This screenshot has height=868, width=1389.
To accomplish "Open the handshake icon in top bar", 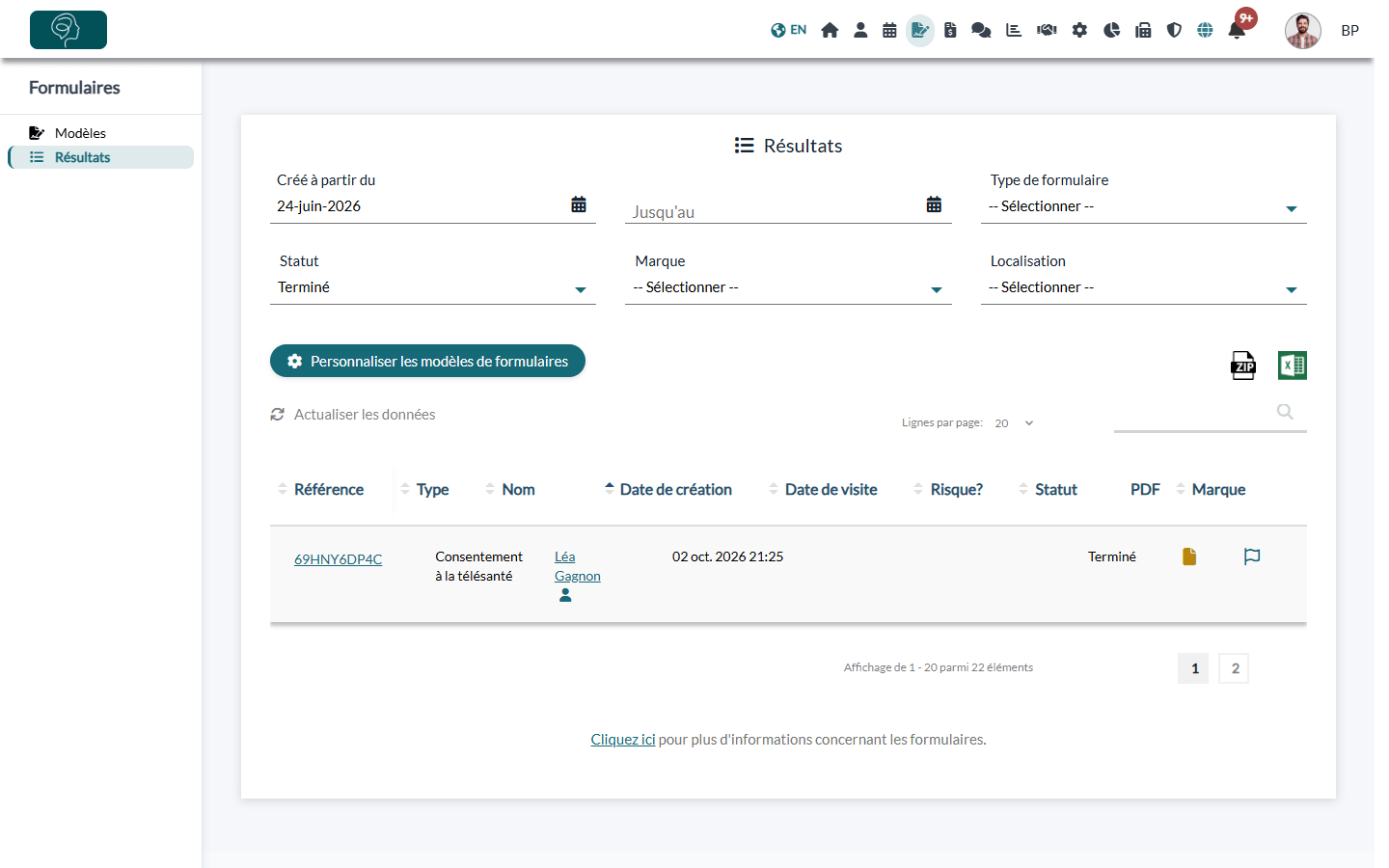I will (x=1047, y=30).
